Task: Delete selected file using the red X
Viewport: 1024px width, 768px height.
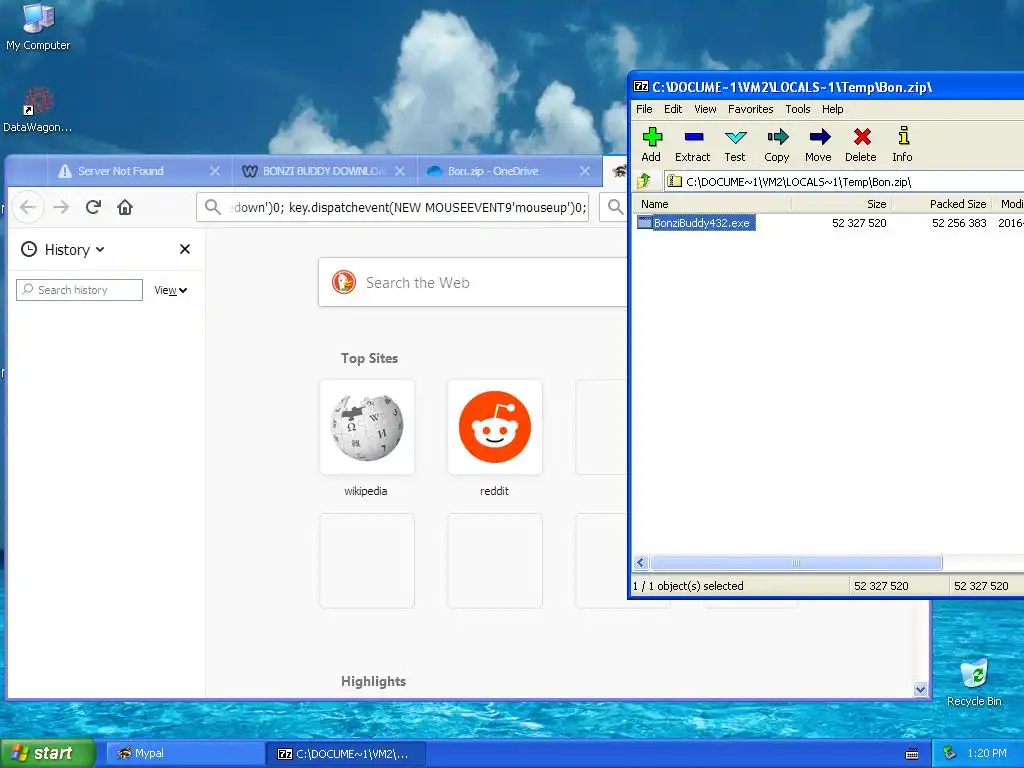Action: 861,144
